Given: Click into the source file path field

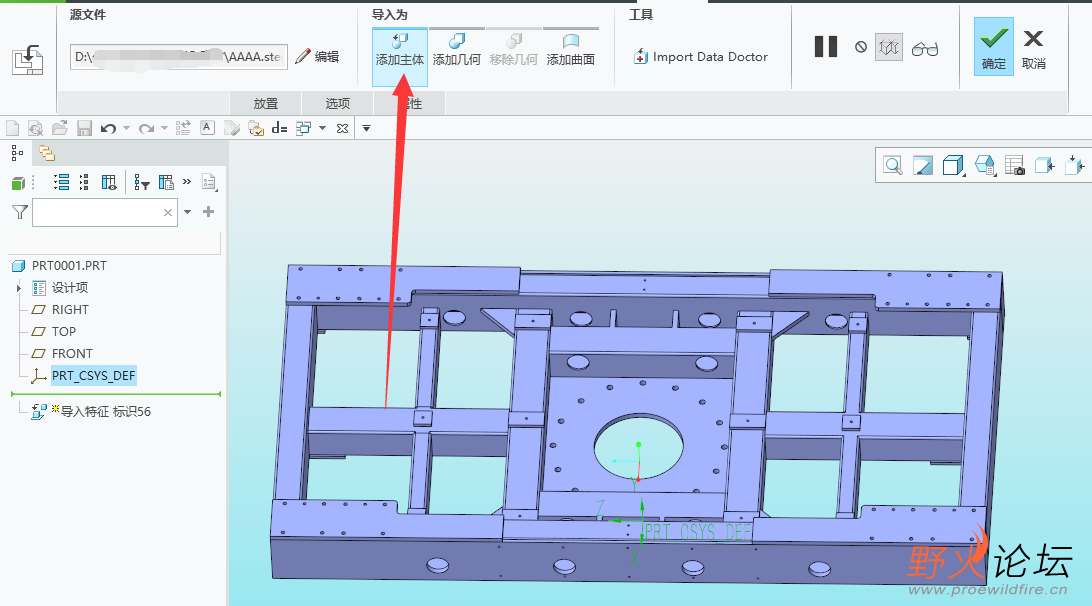Looking at the screenshot, I should pos(178,57).
